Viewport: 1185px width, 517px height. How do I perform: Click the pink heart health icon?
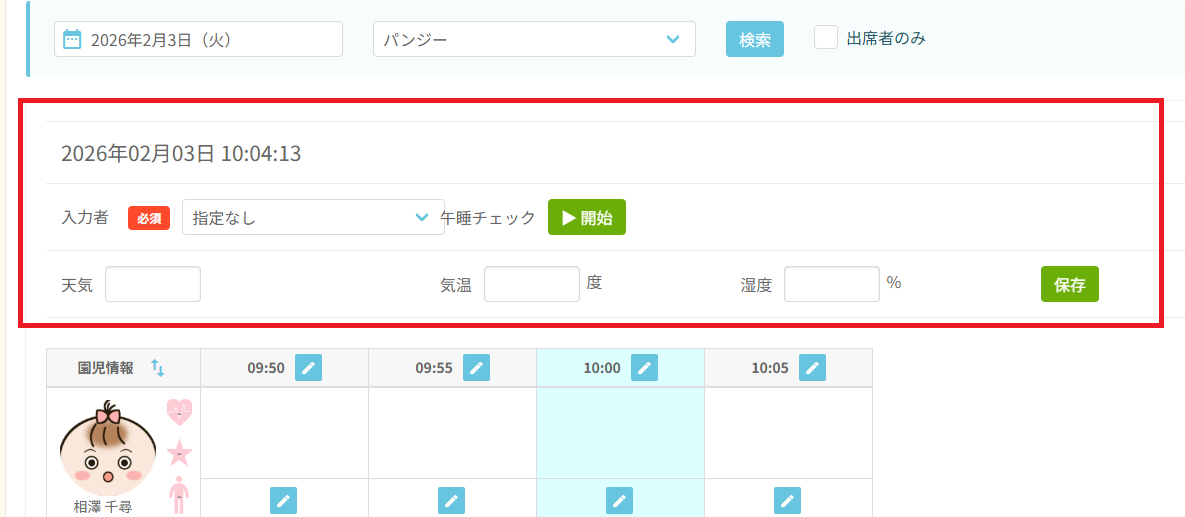pos(180,413)
